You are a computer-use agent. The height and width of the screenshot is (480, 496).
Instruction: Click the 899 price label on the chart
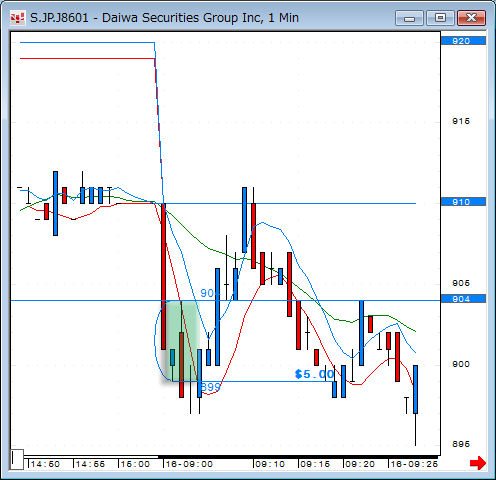210,387
